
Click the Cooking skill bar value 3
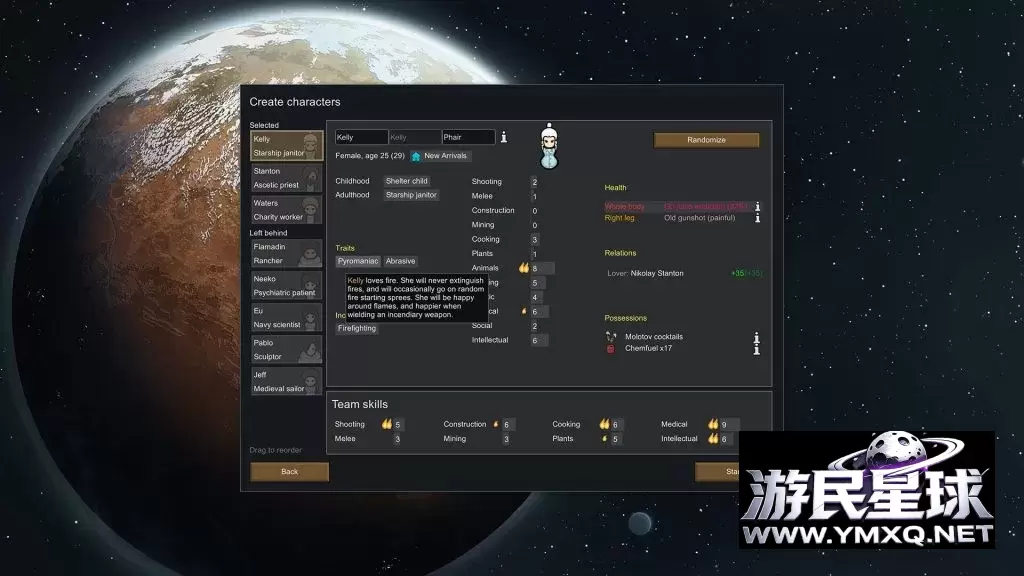(x=534, y=240)
